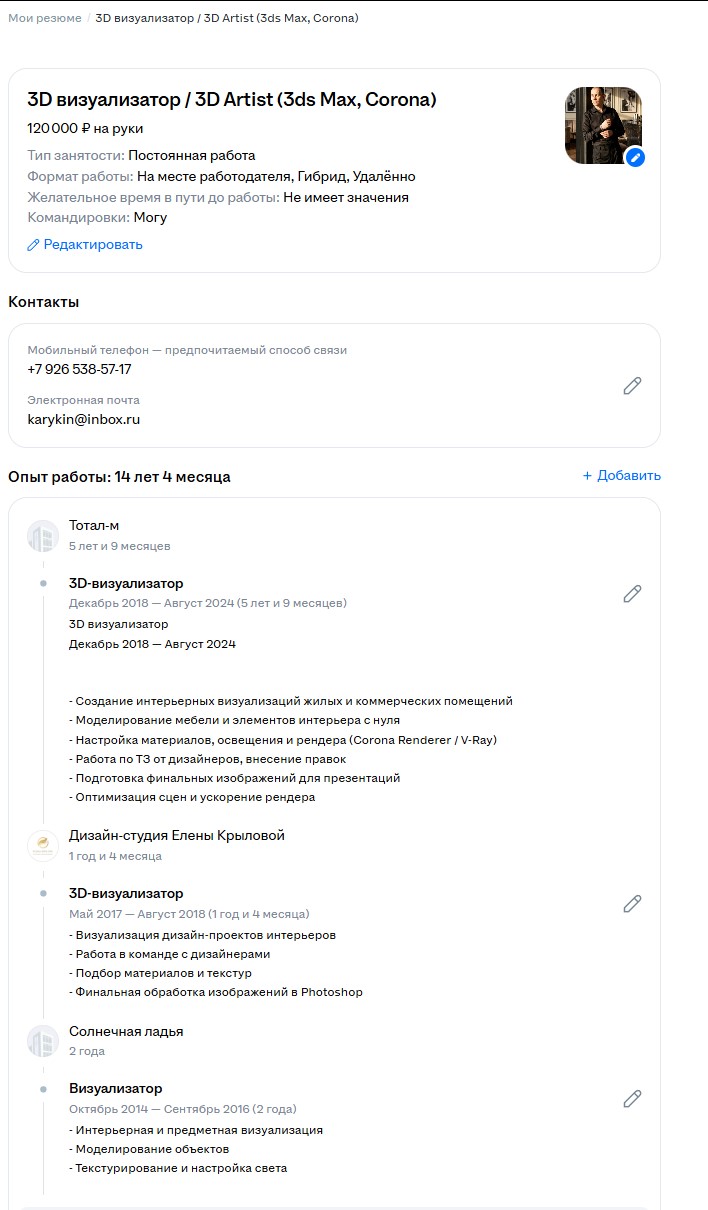Click Тотал-м company name

[94, 526]
